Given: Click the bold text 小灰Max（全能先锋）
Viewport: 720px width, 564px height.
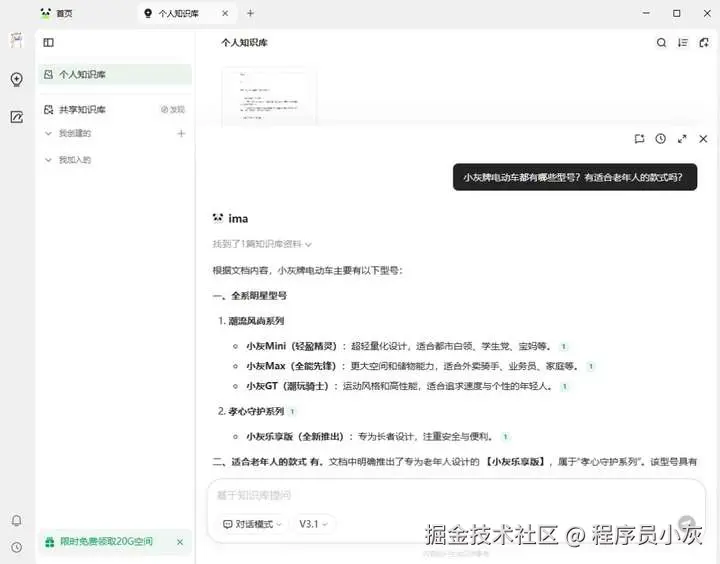Looking at the screenshot, I should coord(291,366).
